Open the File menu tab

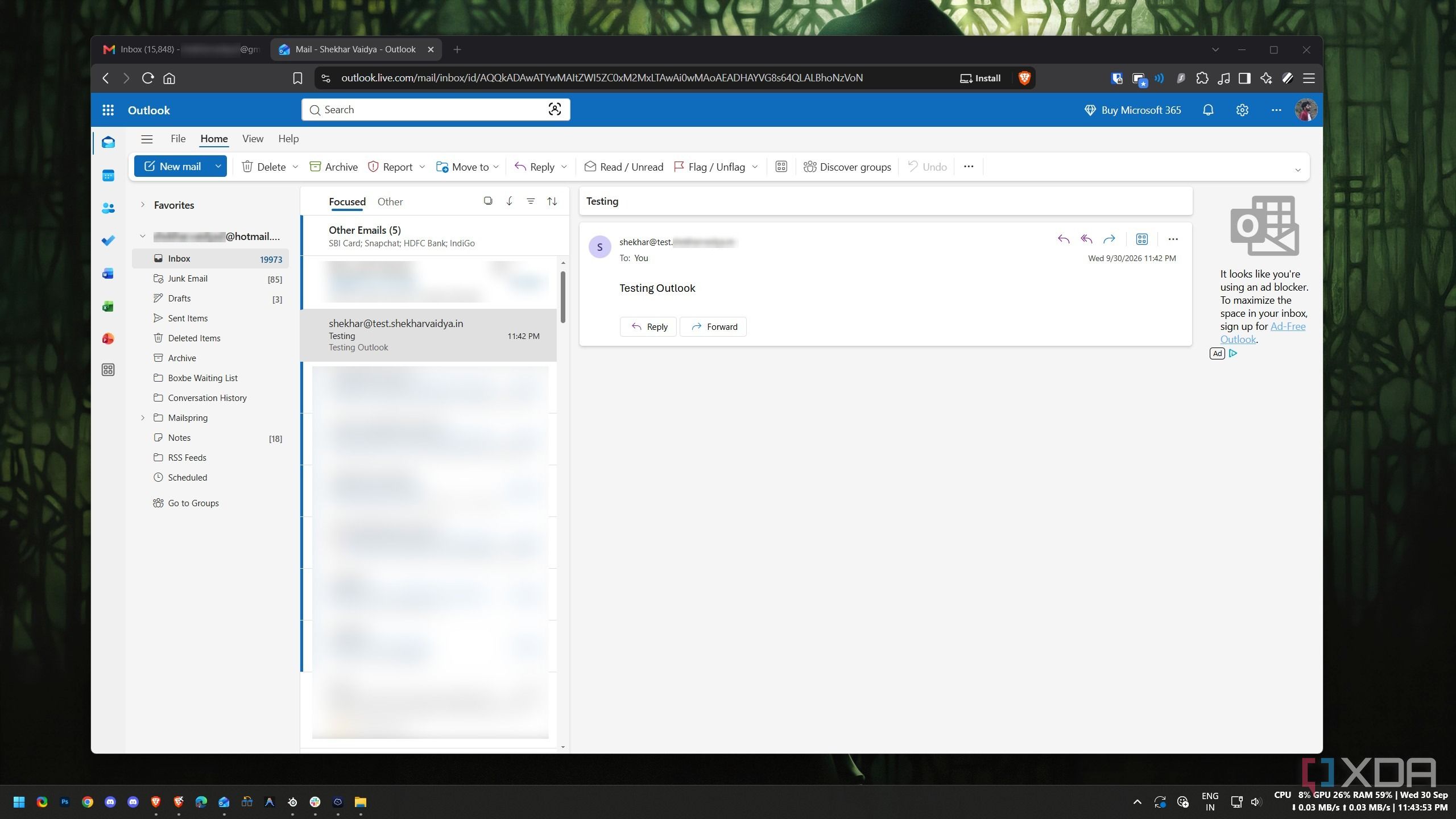click(x=178, y=139)
